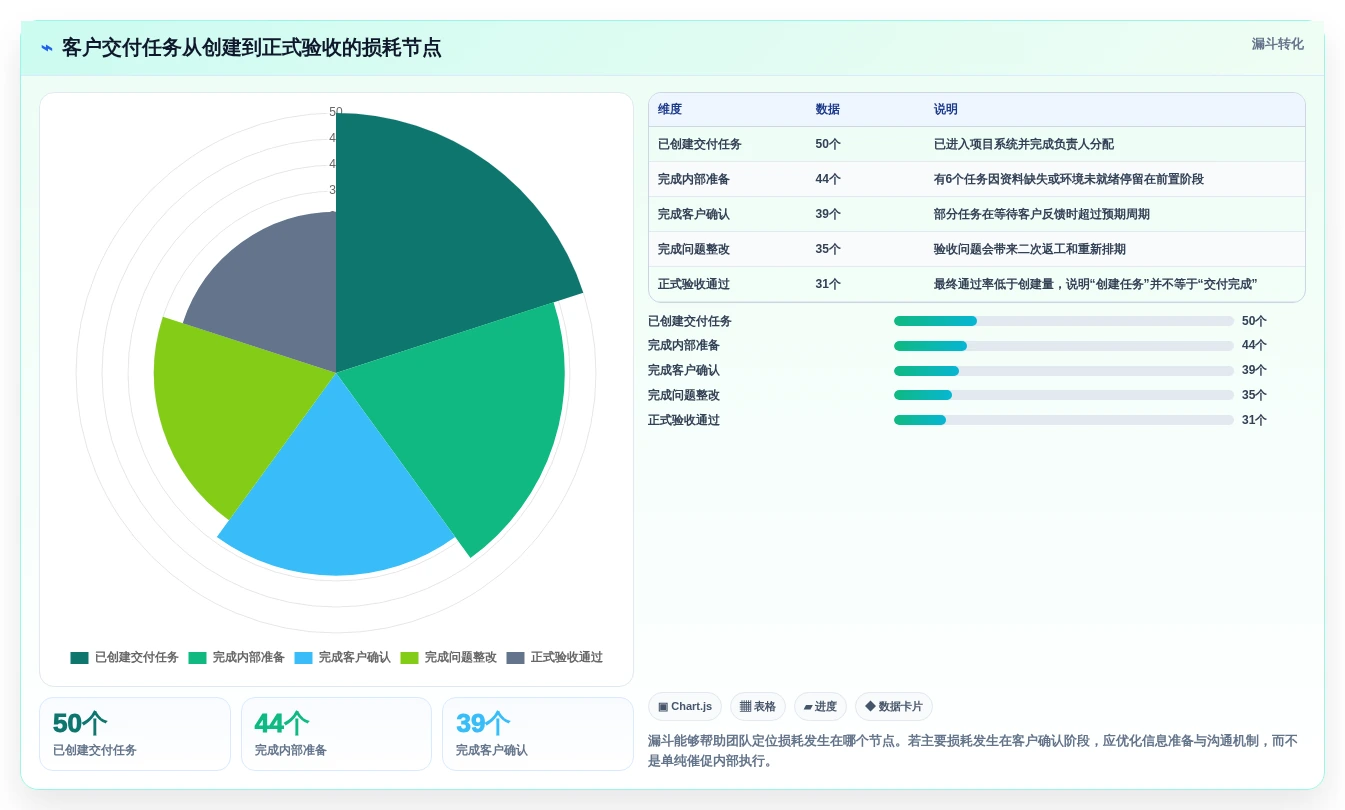This screenshot has height=810, width=1345.
Task: Click the 44个 value in the table
Action: tap(828, 179)
